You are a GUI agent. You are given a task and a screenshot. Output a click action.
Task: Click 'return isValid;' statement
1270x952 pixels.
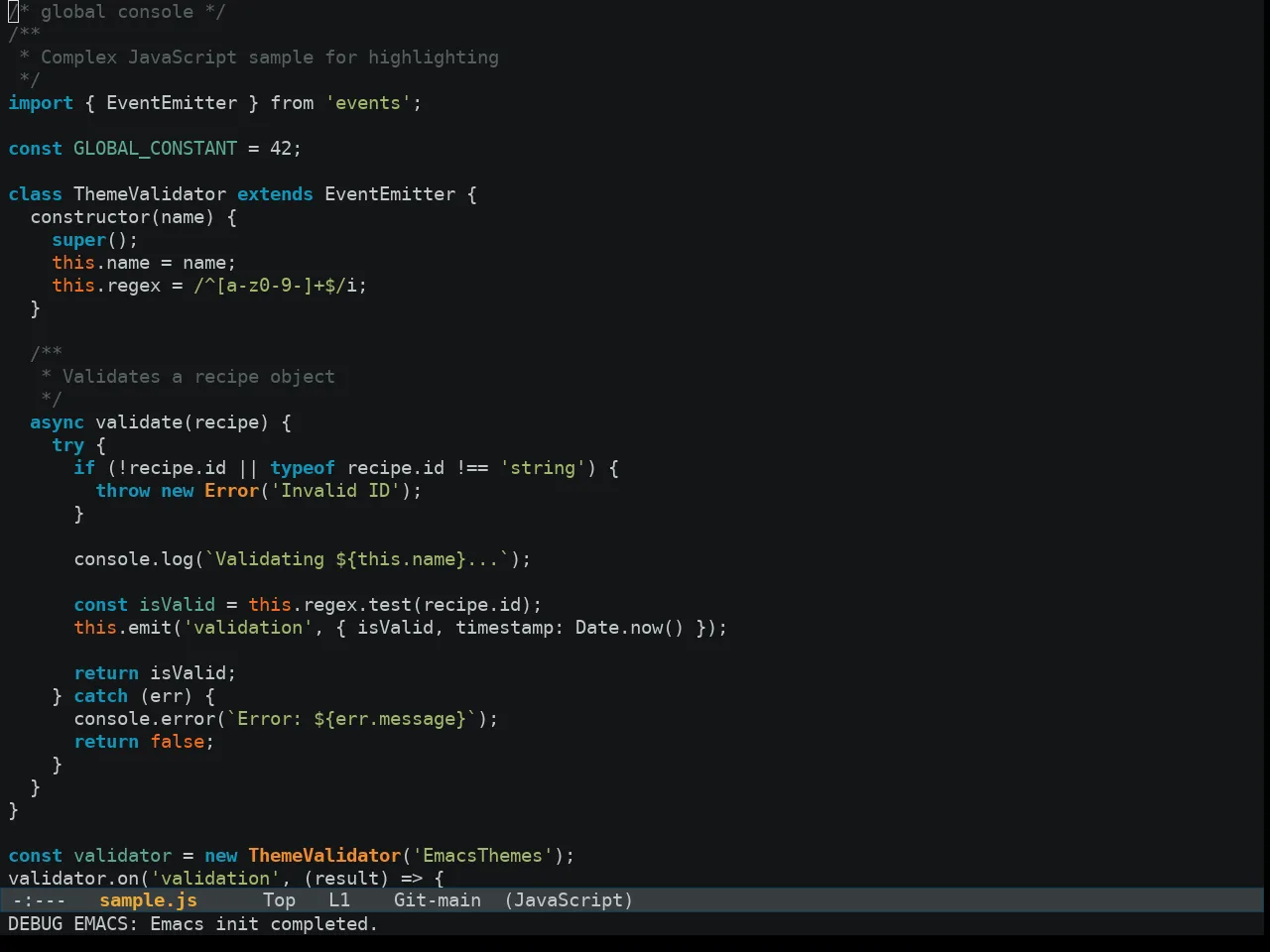click(156, 673)
